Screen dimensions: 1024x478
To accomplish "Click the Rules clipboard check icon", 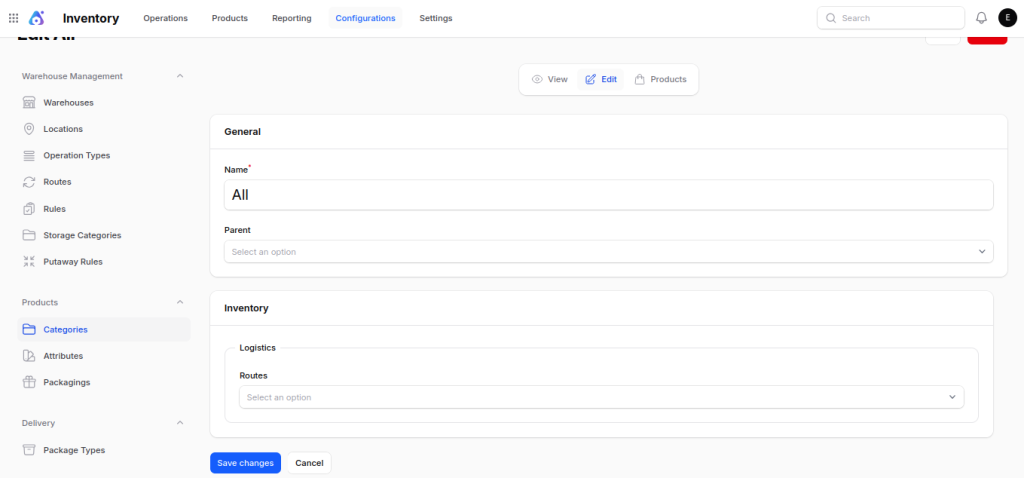I will point(29,209).
